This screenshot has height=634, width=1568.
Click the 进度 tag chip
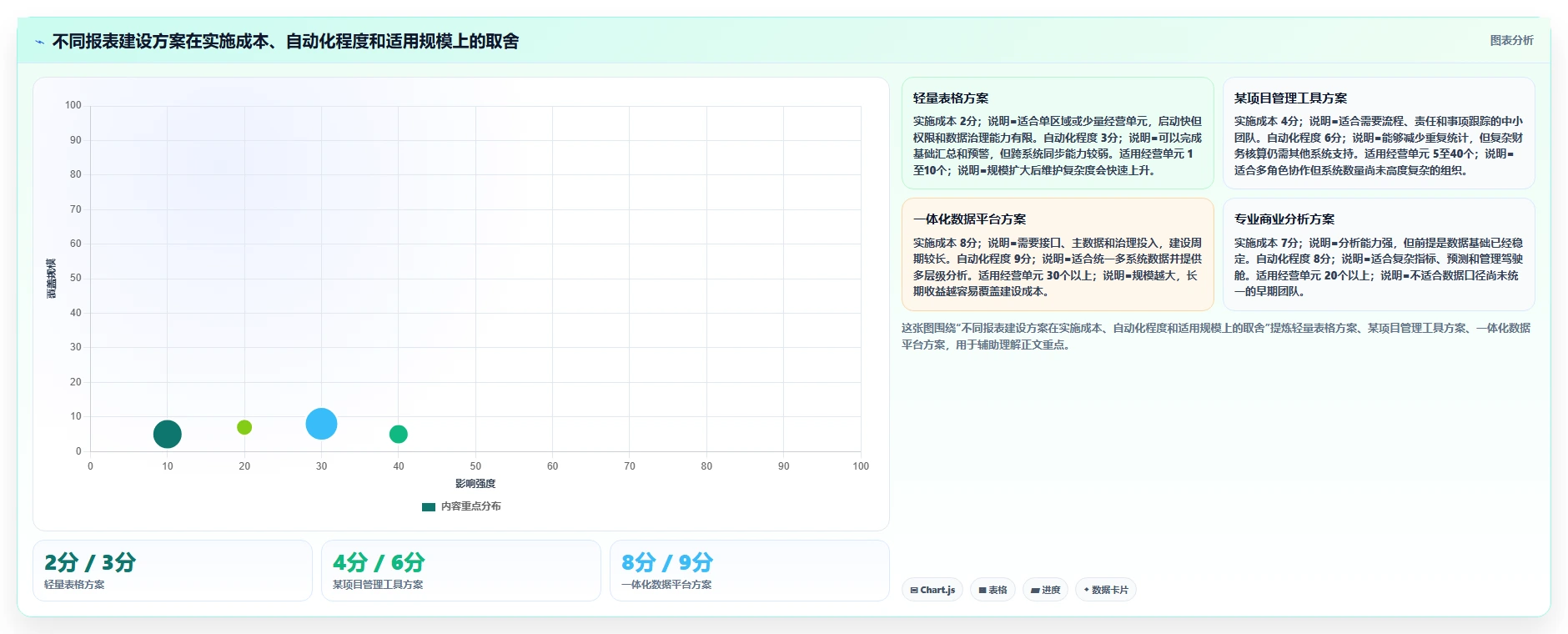1045,590
